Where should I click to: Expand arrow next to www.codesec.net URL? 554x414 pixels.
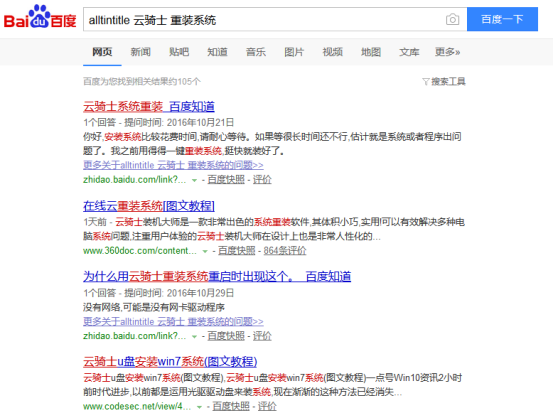[x=199, y=407]
